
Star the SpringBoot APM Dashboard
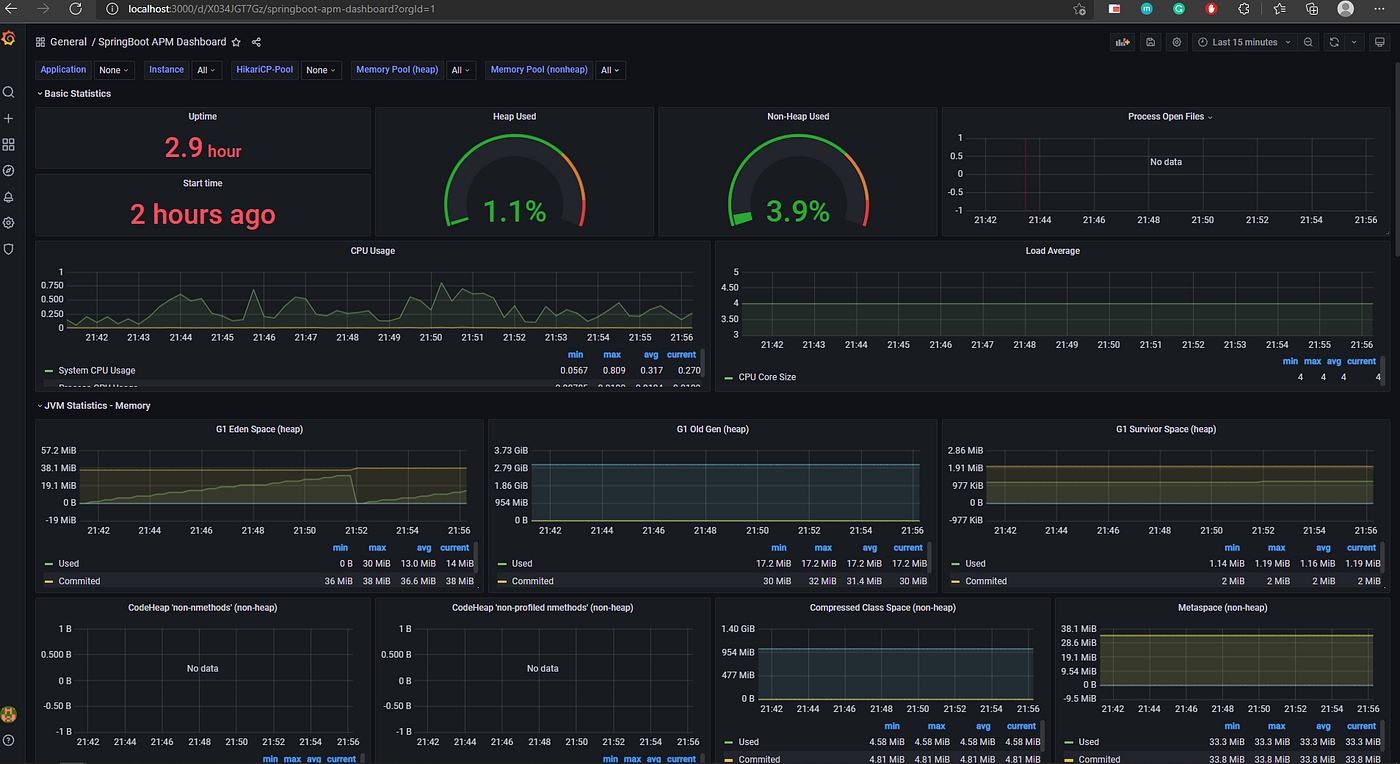coord(236,42)
